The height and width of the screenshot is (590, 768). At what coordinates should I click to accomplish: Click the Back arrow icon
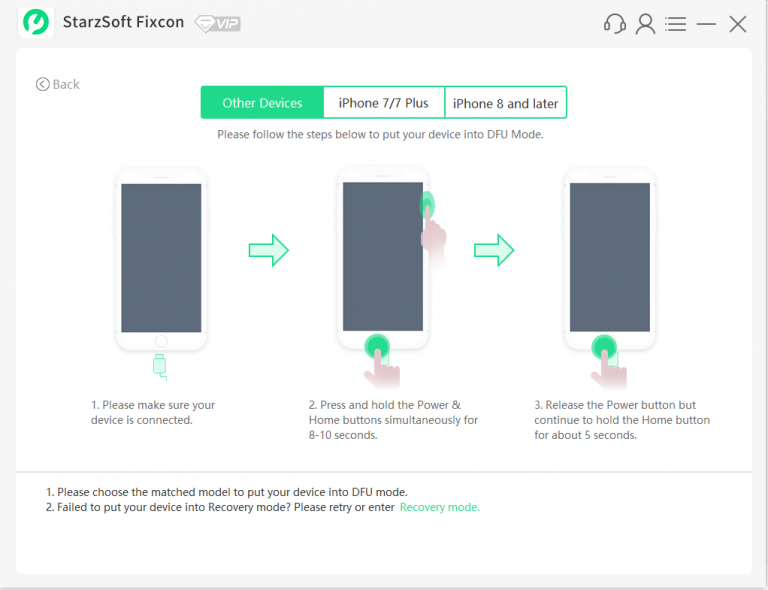click(x=43, y=84)
